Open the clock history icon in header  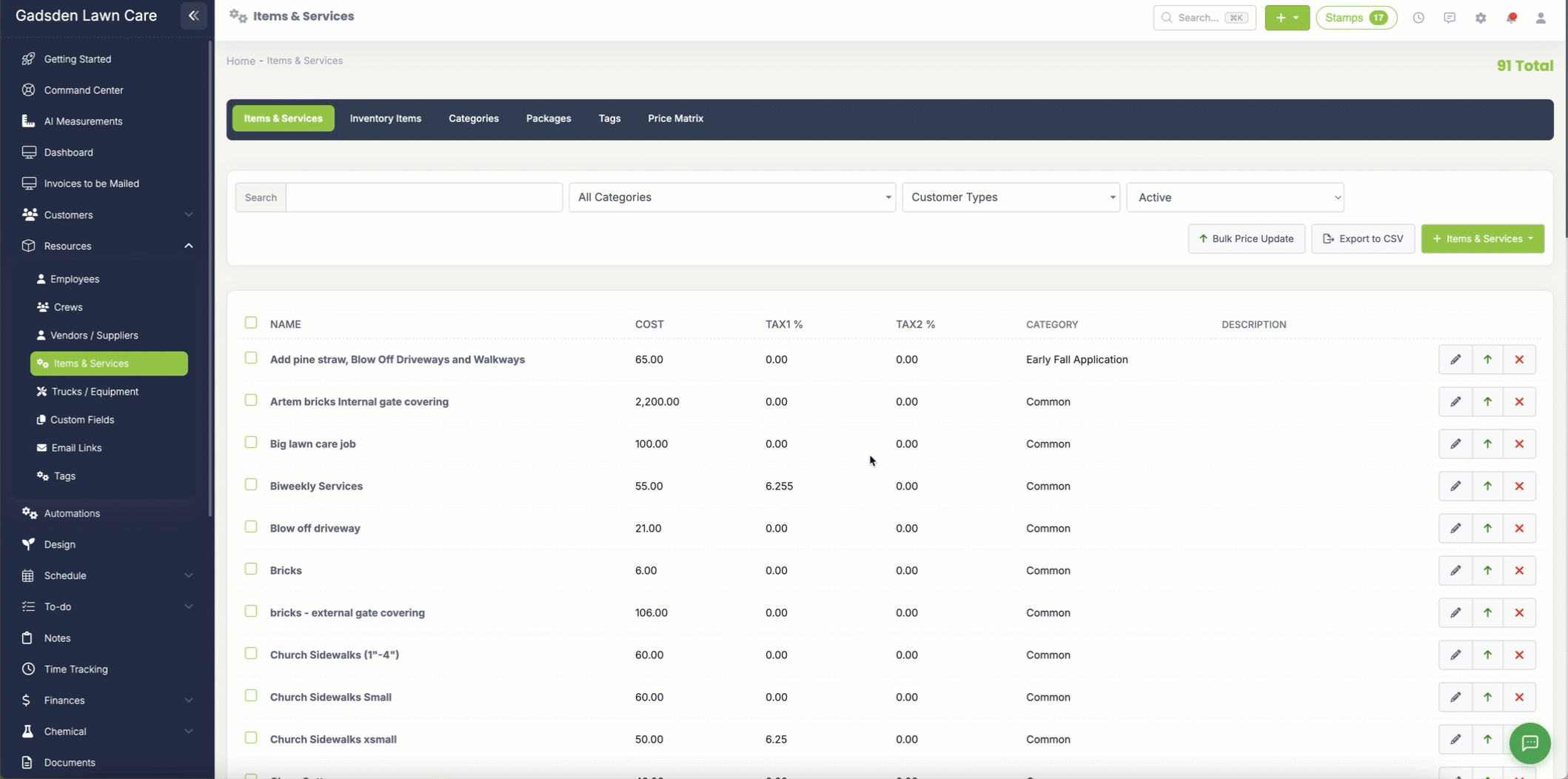pos(1418,18)
